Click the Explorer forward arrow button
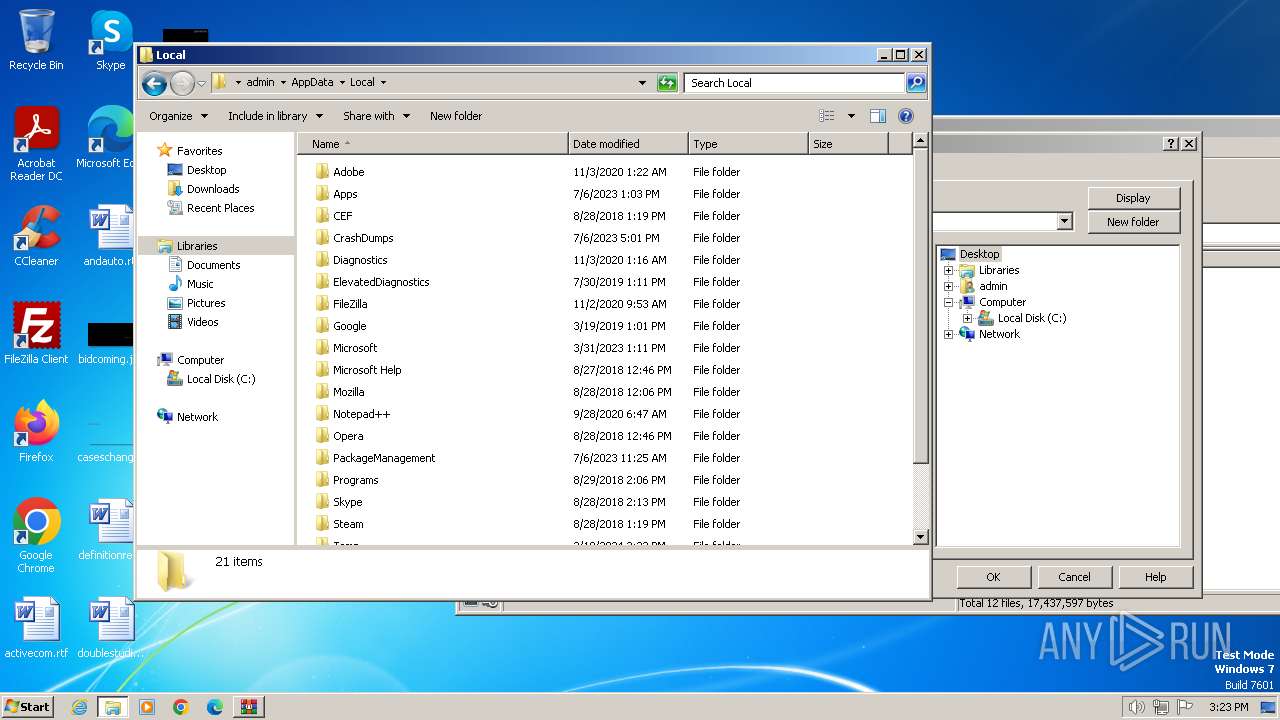The image size is (1280, 720). point(182,83)
